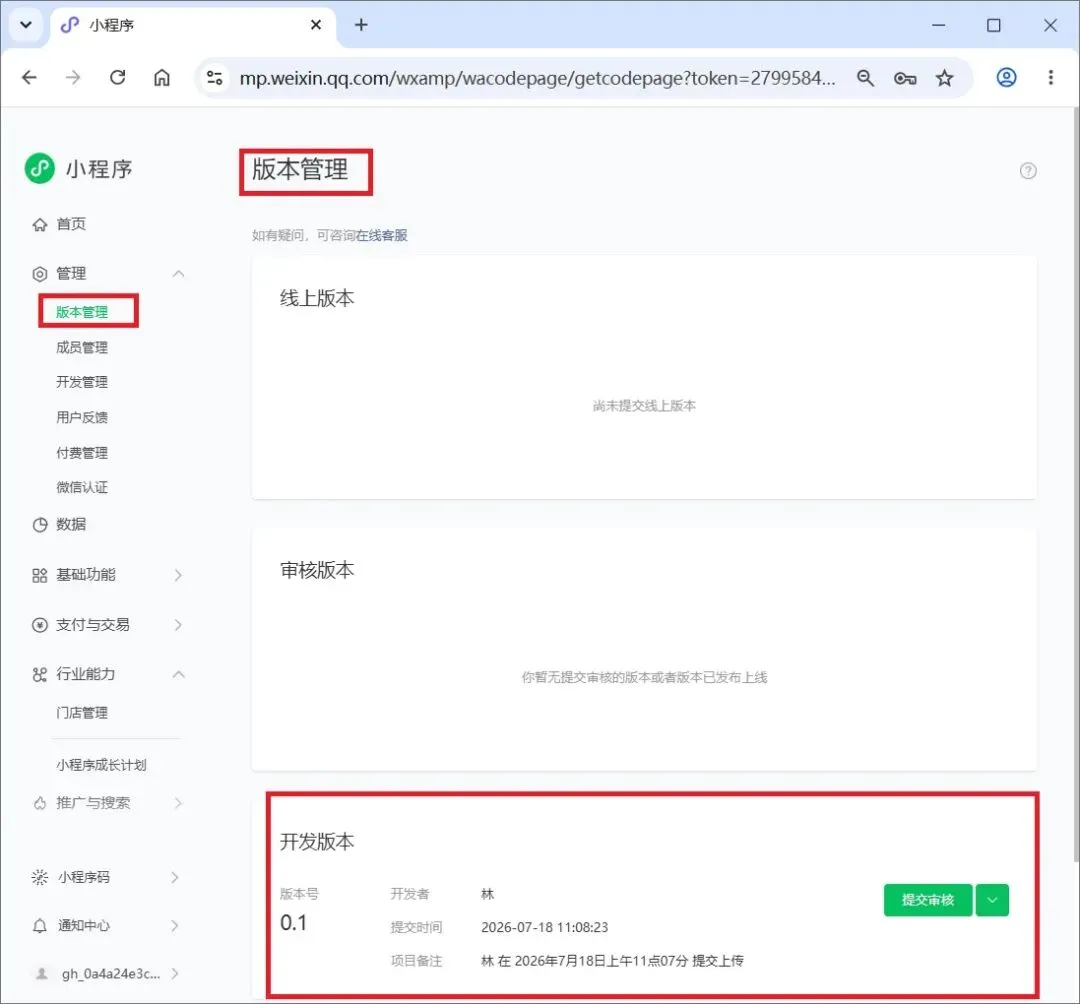Click the 通知中心 bell icon
The width and height of the screenshot is (1080, 1004).
[x=39, y=925]
